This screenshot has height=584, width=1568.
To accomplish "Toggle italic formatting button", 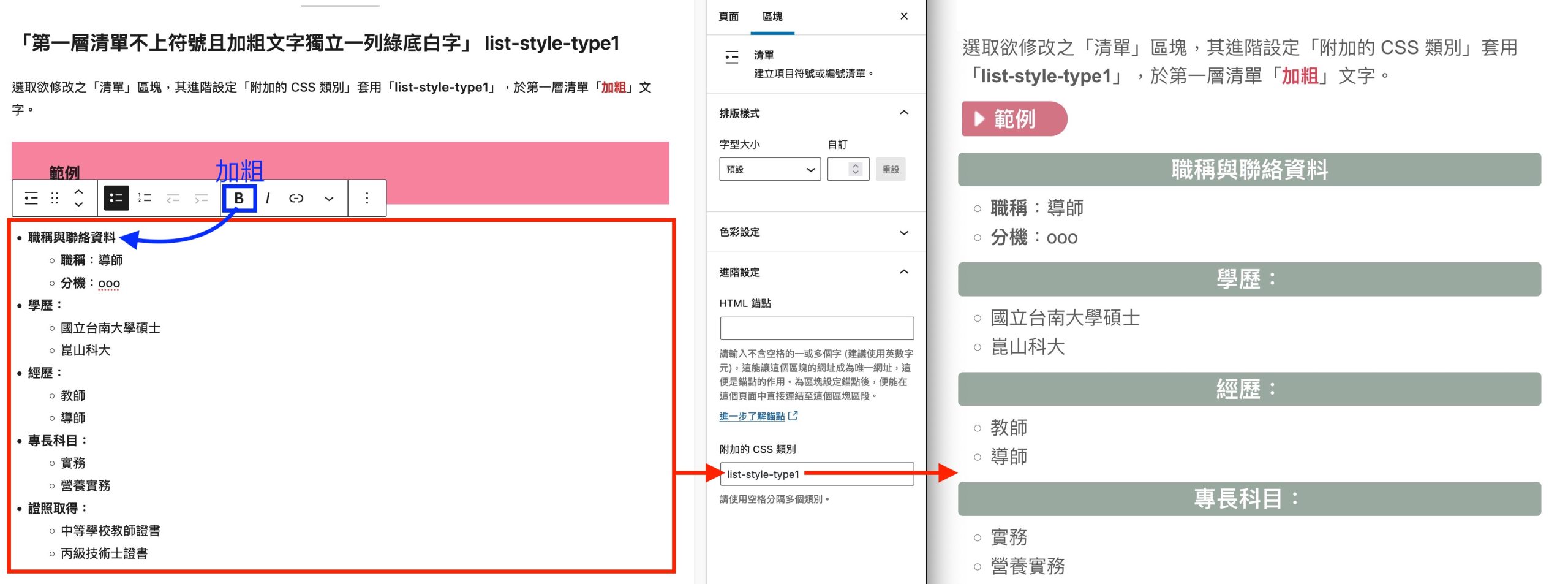I will point(268,198).
